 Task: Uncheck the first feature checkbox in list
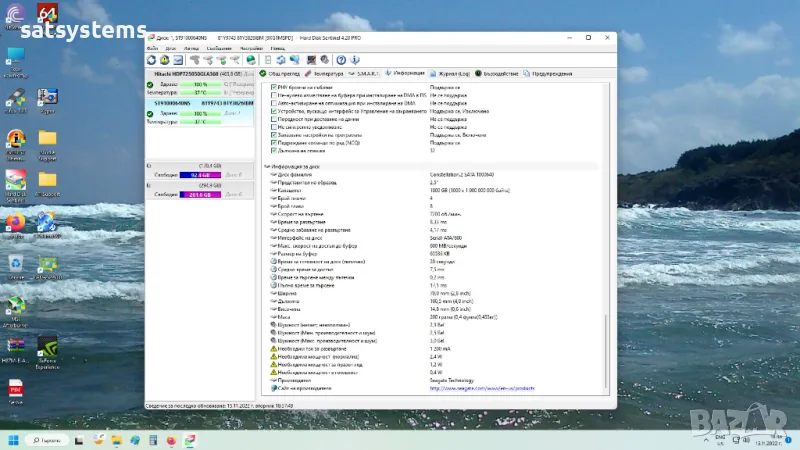[276, 87]
